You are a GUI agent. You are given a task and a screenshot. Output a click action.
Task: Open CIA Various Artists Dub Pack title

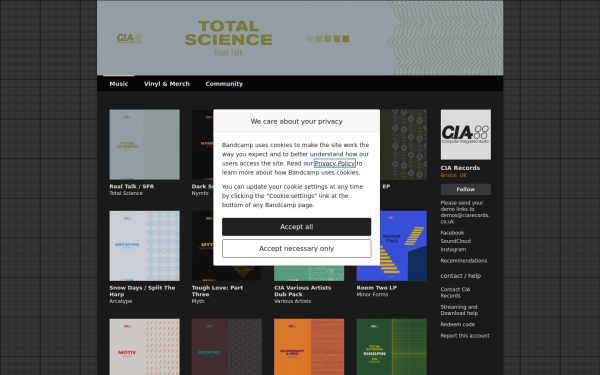click(x=302, y=291)
